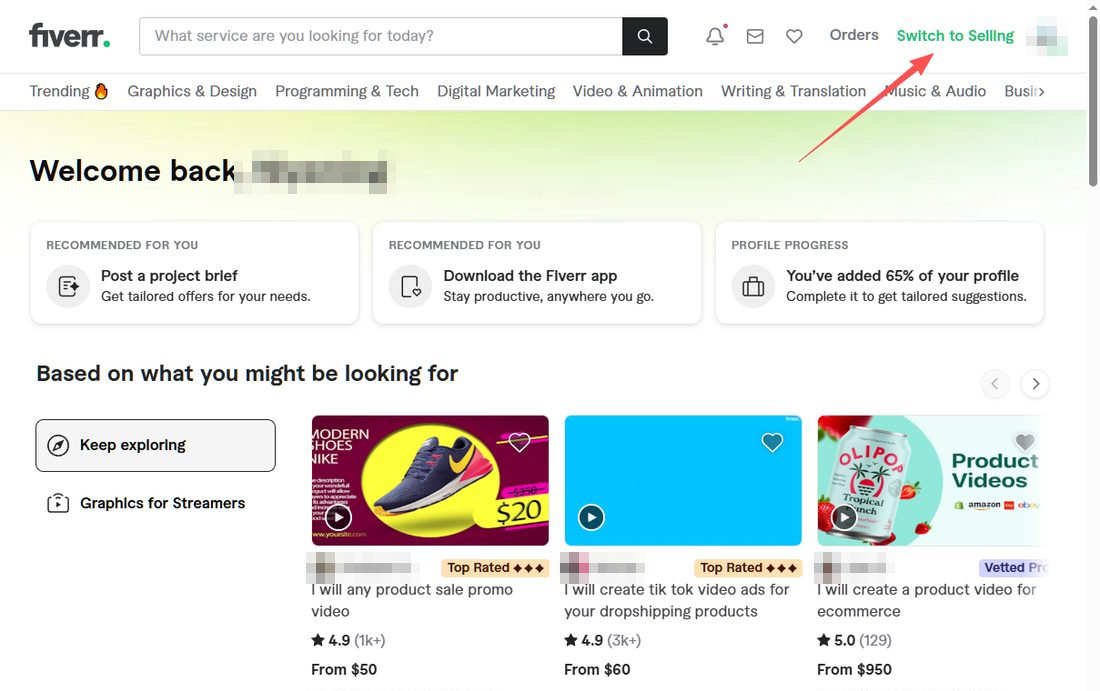Show next recommended gigs with right arrow
This screenshot has height=691, width=1100.
coord(1035,384)
